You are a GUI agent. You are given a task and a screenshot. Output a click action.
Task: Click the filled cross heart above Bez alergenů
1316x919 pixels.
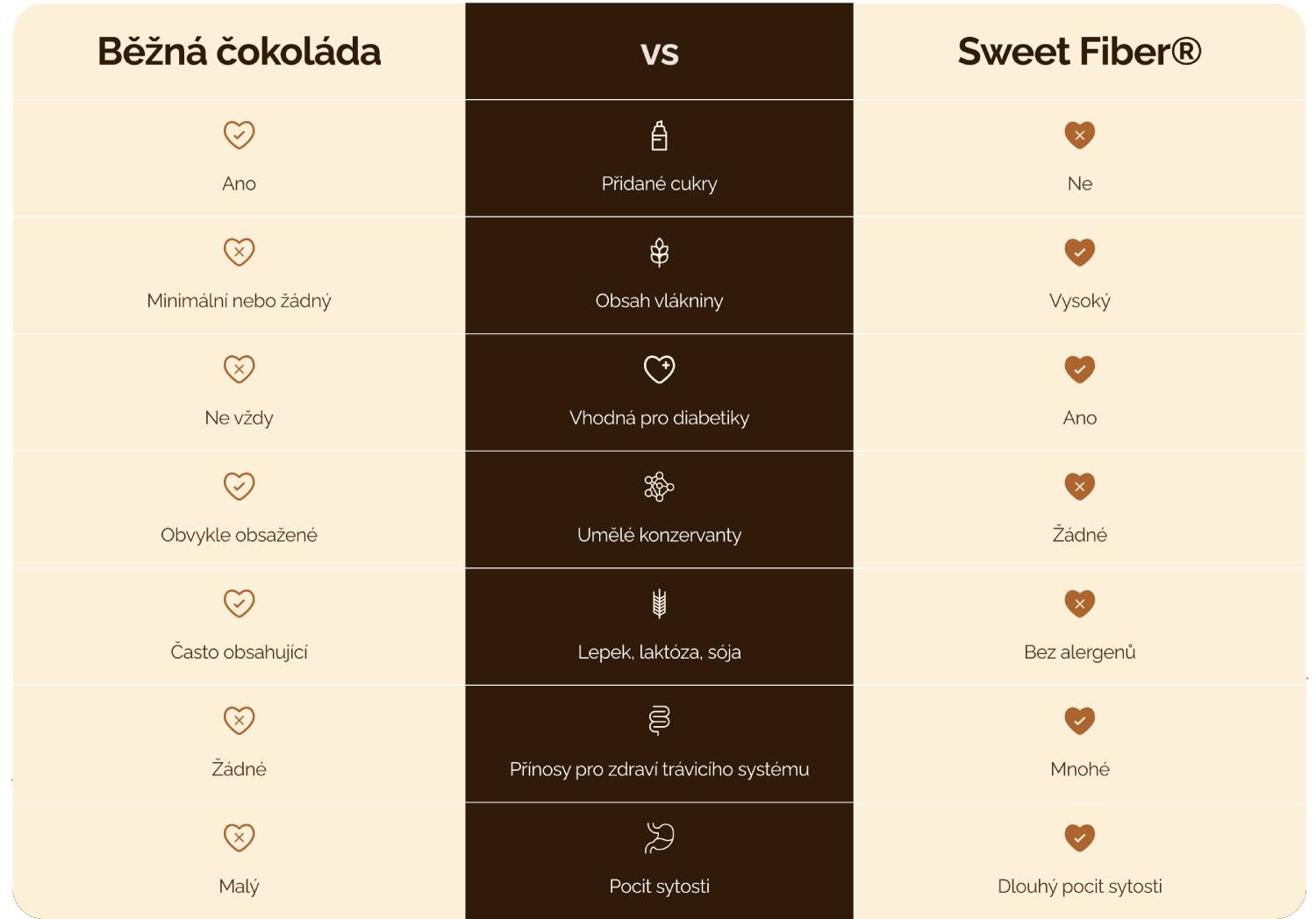pos(1079,603)
